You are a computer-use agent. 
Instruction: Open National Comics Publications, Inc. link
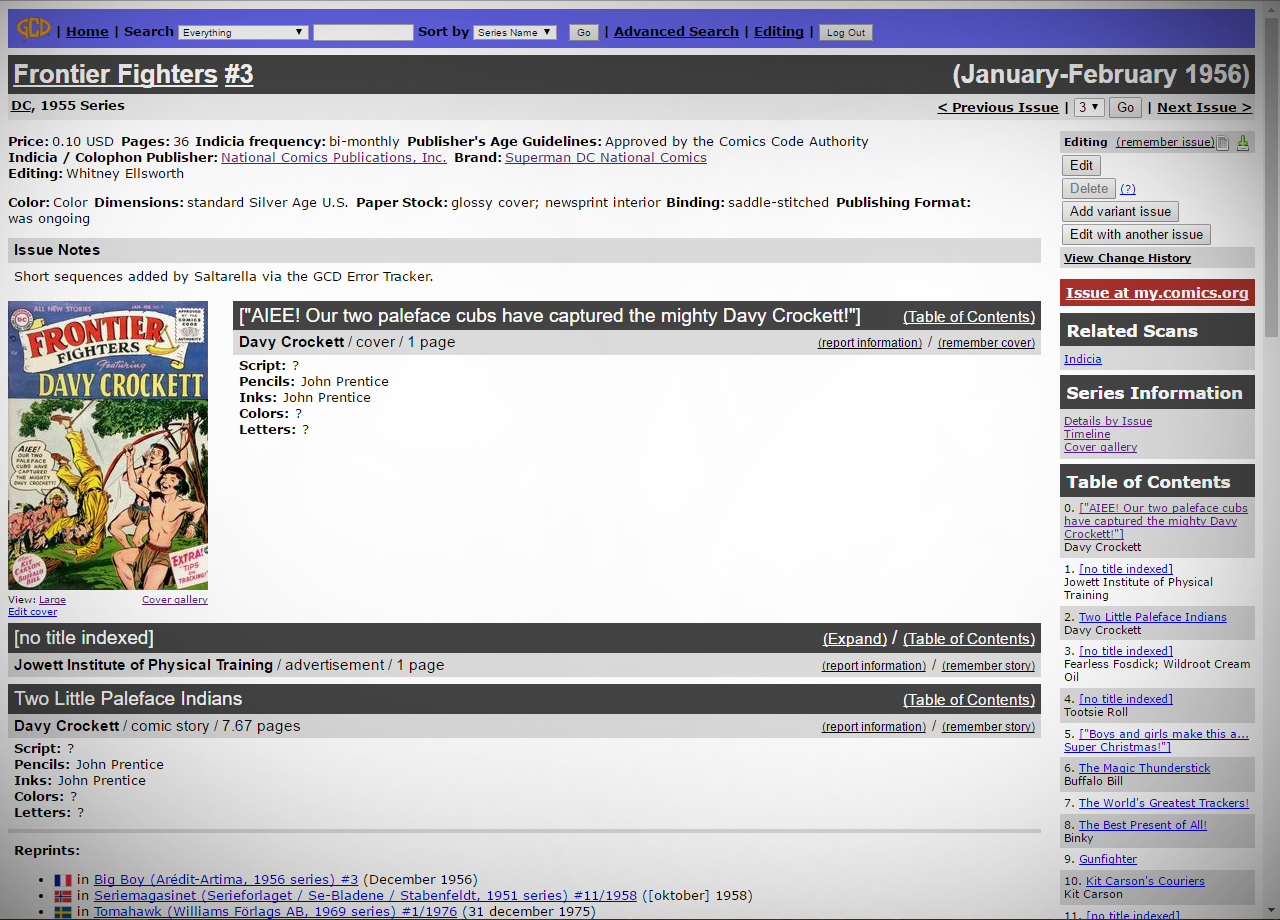pos(334,157)
